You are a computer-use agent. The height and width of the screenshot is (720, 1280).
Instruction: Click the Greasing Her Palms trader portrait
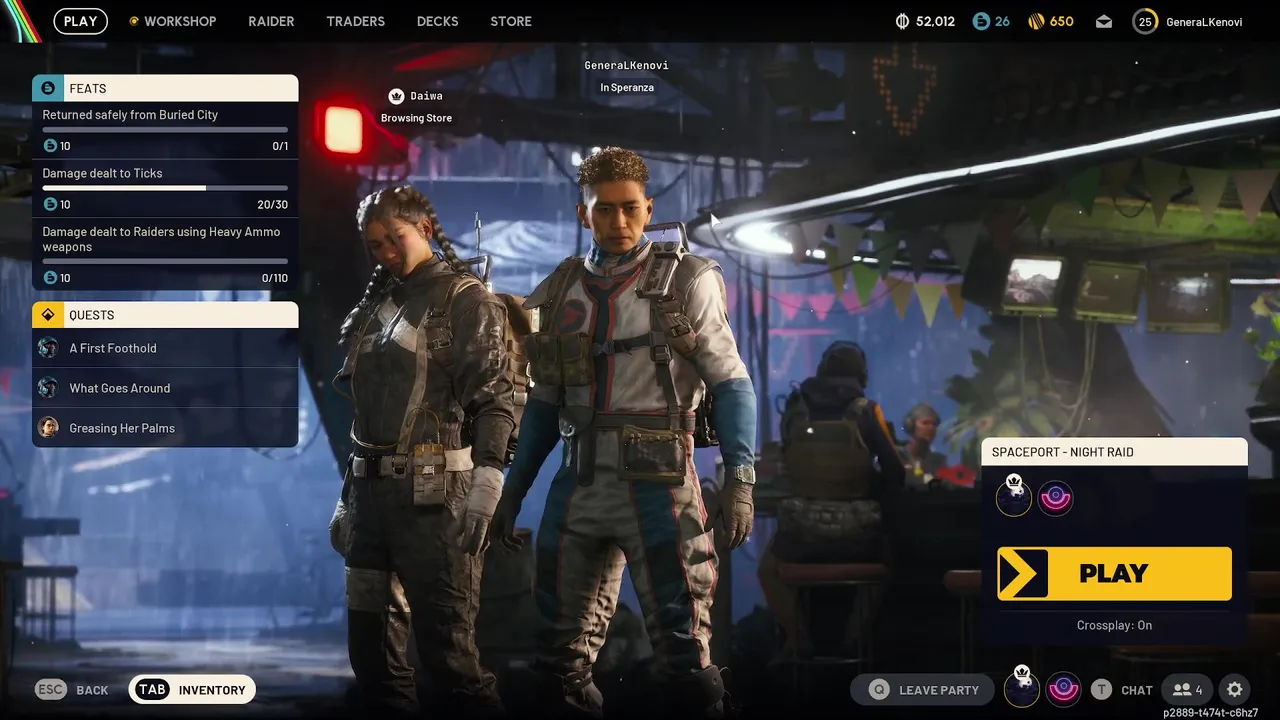48,428
